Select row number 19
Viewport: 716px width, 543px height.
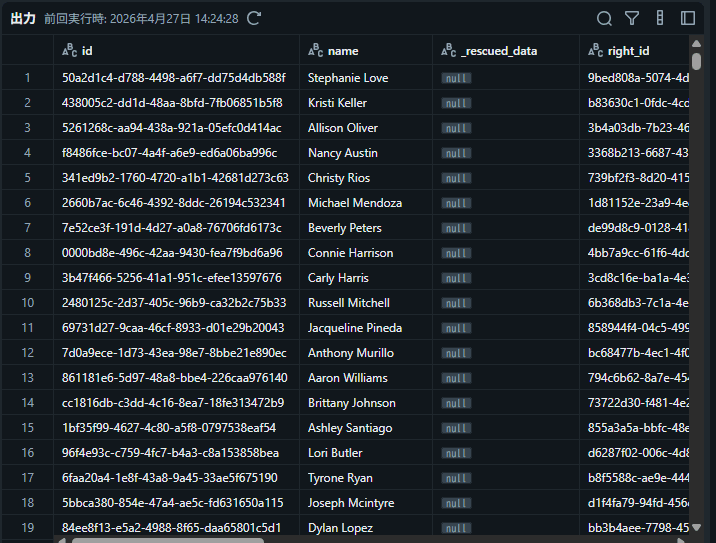(x=27, y=527)
